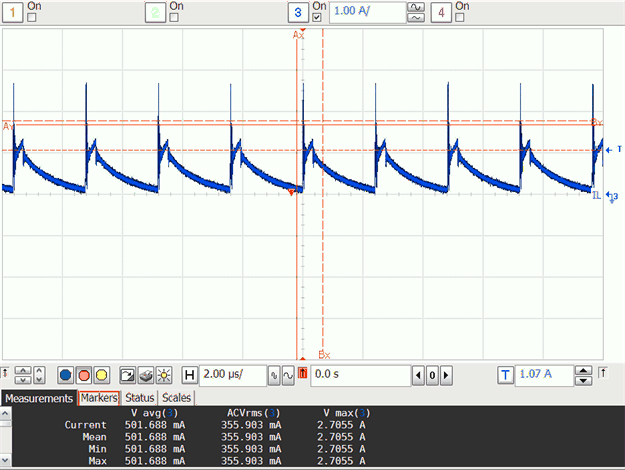Screen dimensions: 625x470
Task: Select Mean row label
Action: (94, 437)
